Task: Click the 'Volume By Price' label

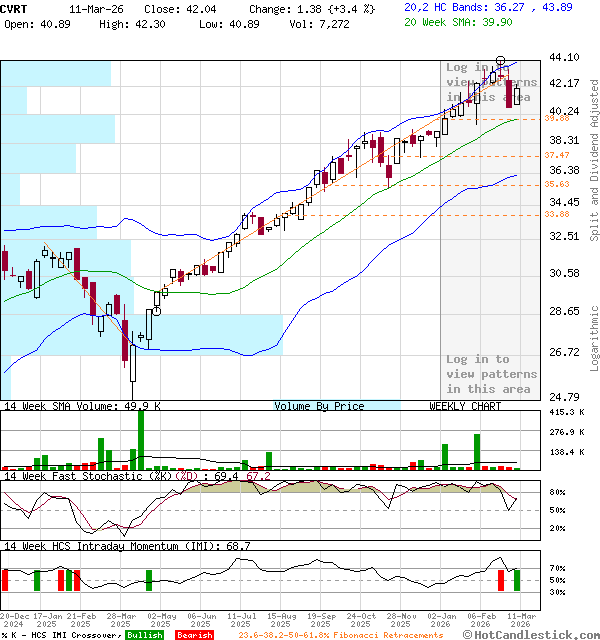Action: [319, 406]
